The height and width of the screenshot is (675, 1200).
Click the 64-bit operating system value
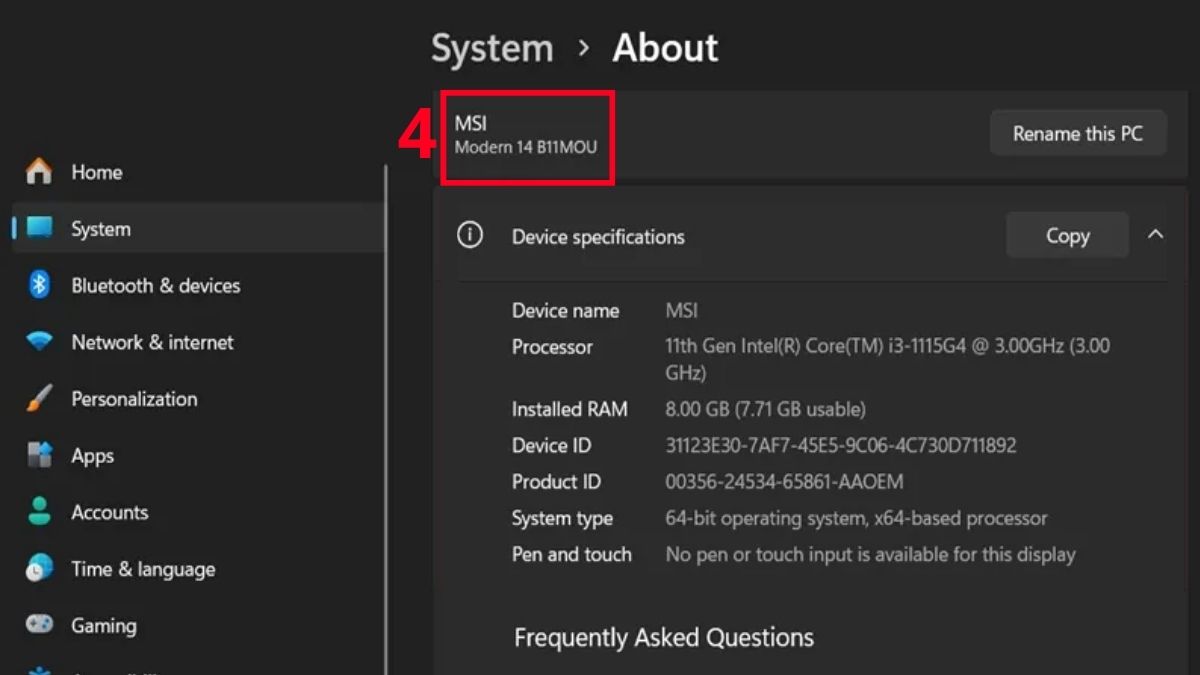(856, 518)
